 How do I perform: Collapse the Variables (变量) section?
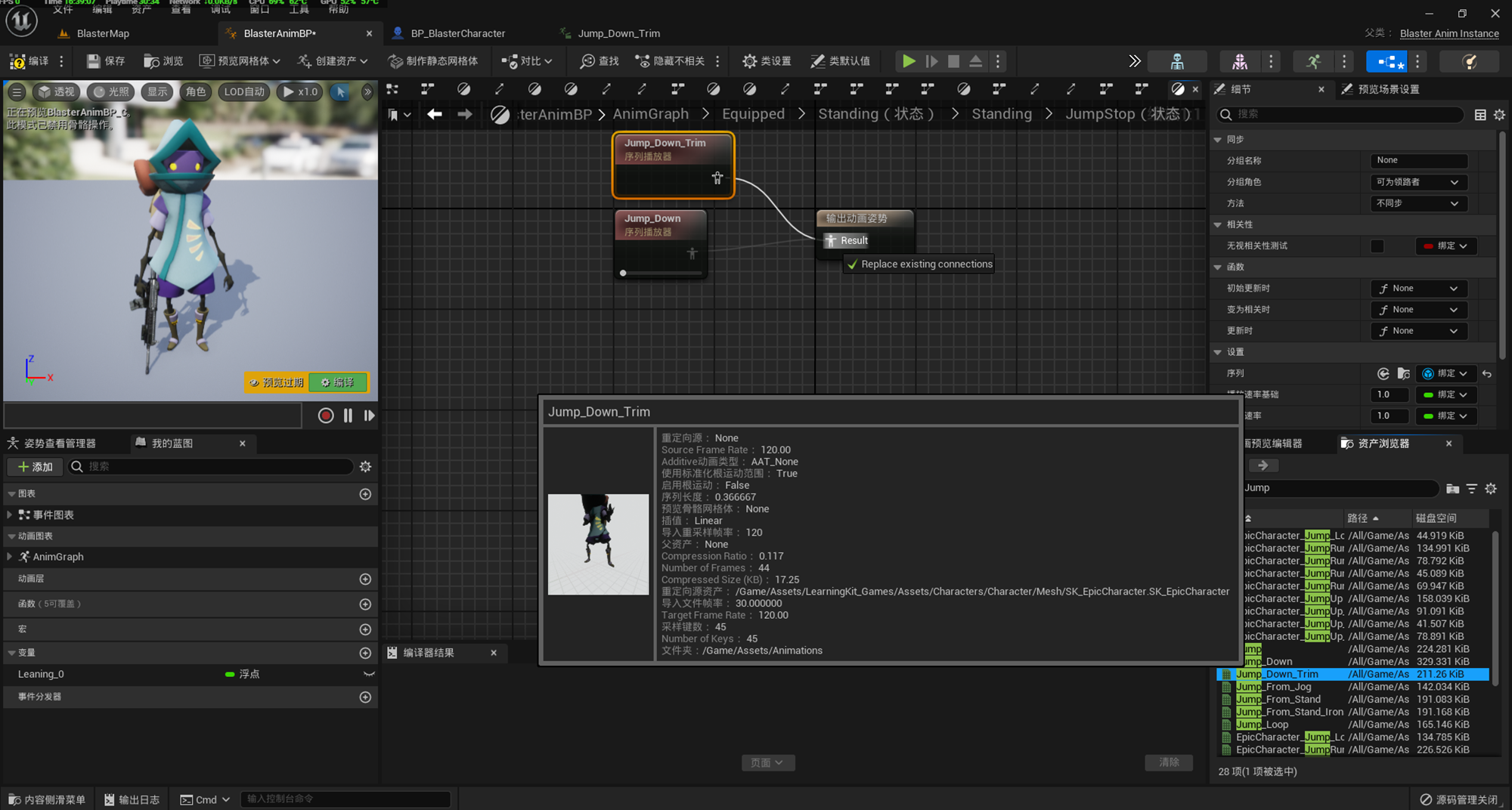(x=11, y=653)
